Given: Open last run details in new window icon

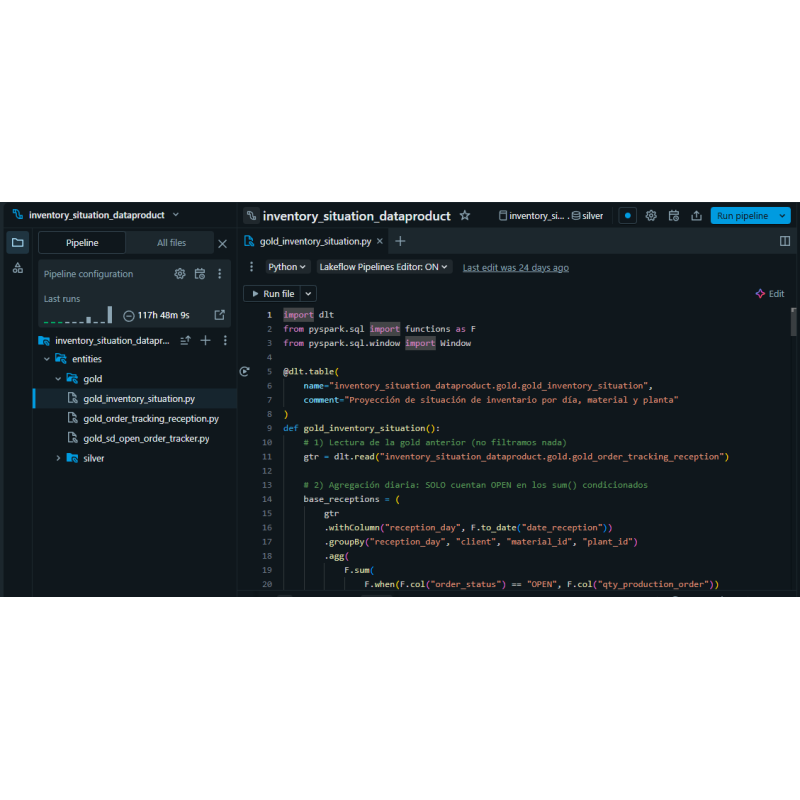Looking at the screenshot, I should (x=220, y=314).
